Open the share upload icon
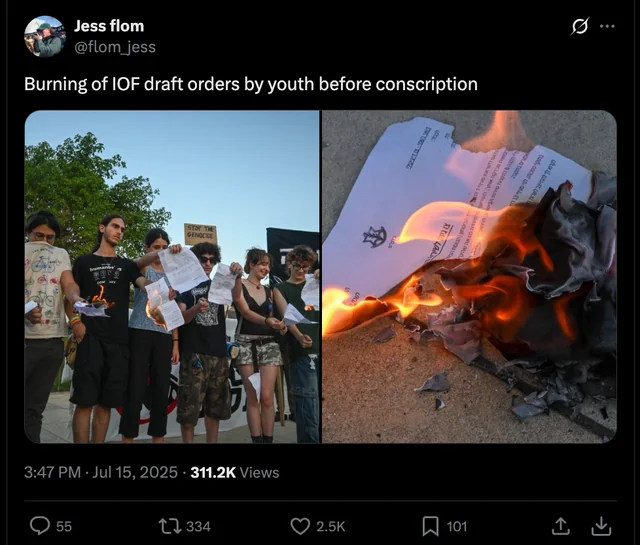This screenshot has height=545, width=640. (561, 526)
